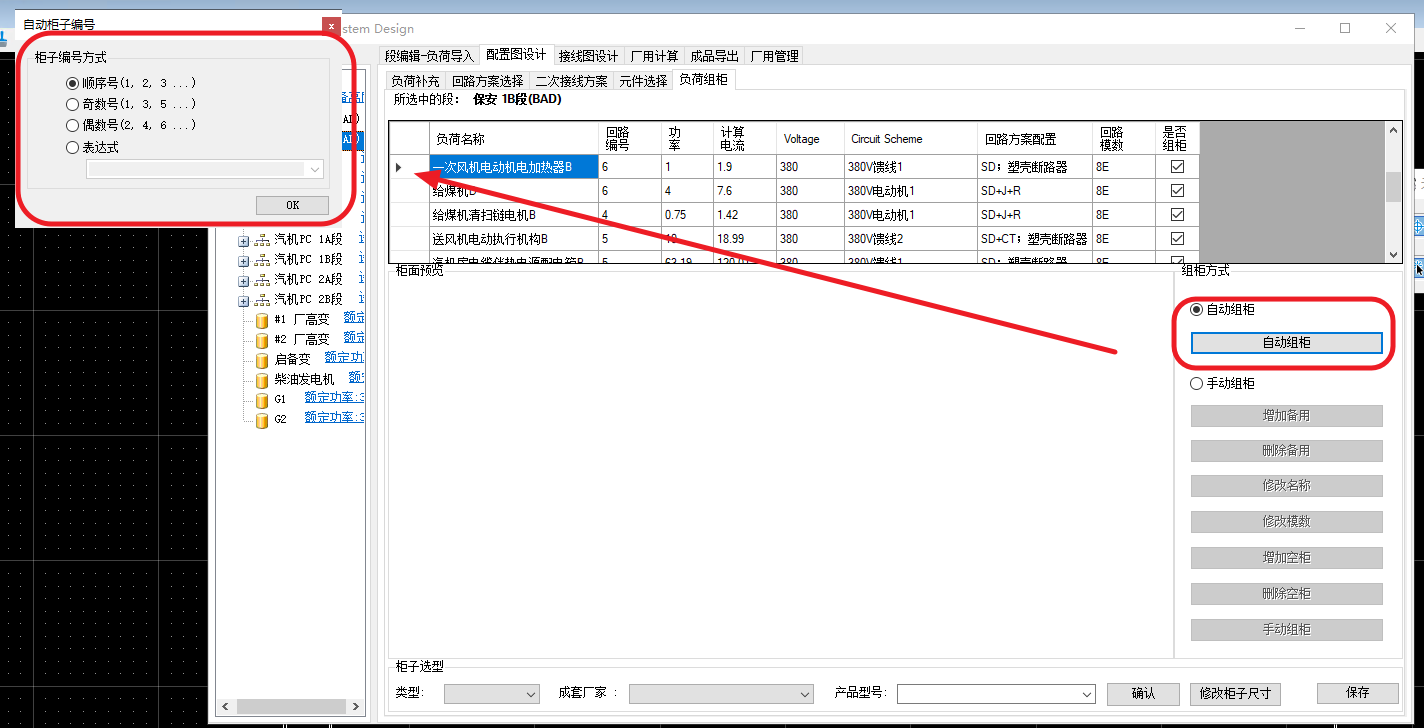Image resolution: width=1424 pixels, height=728 pixels.
Task: Click the Circuit Scheme column header
Action: point(911,139)
